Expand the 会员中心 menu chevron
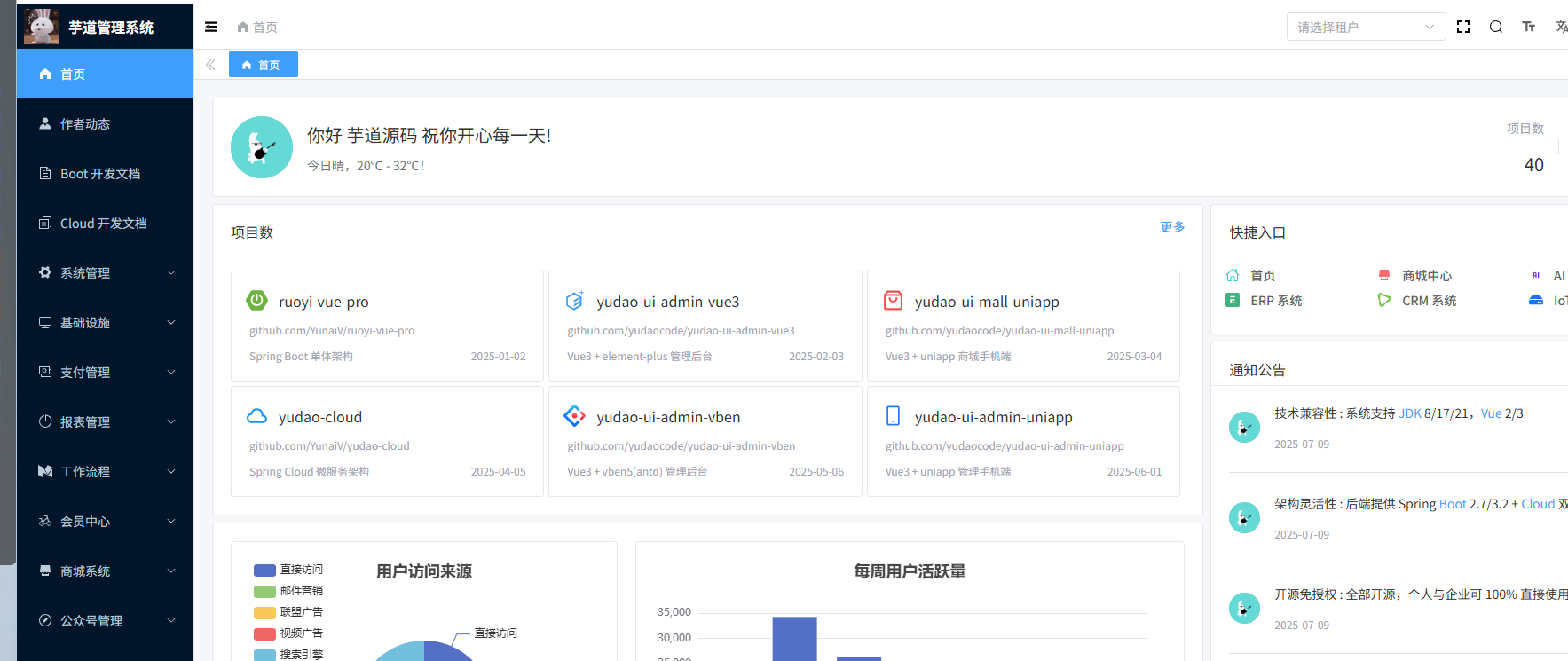Viewport: 1568px width, 661px height. tap(171, 521)
